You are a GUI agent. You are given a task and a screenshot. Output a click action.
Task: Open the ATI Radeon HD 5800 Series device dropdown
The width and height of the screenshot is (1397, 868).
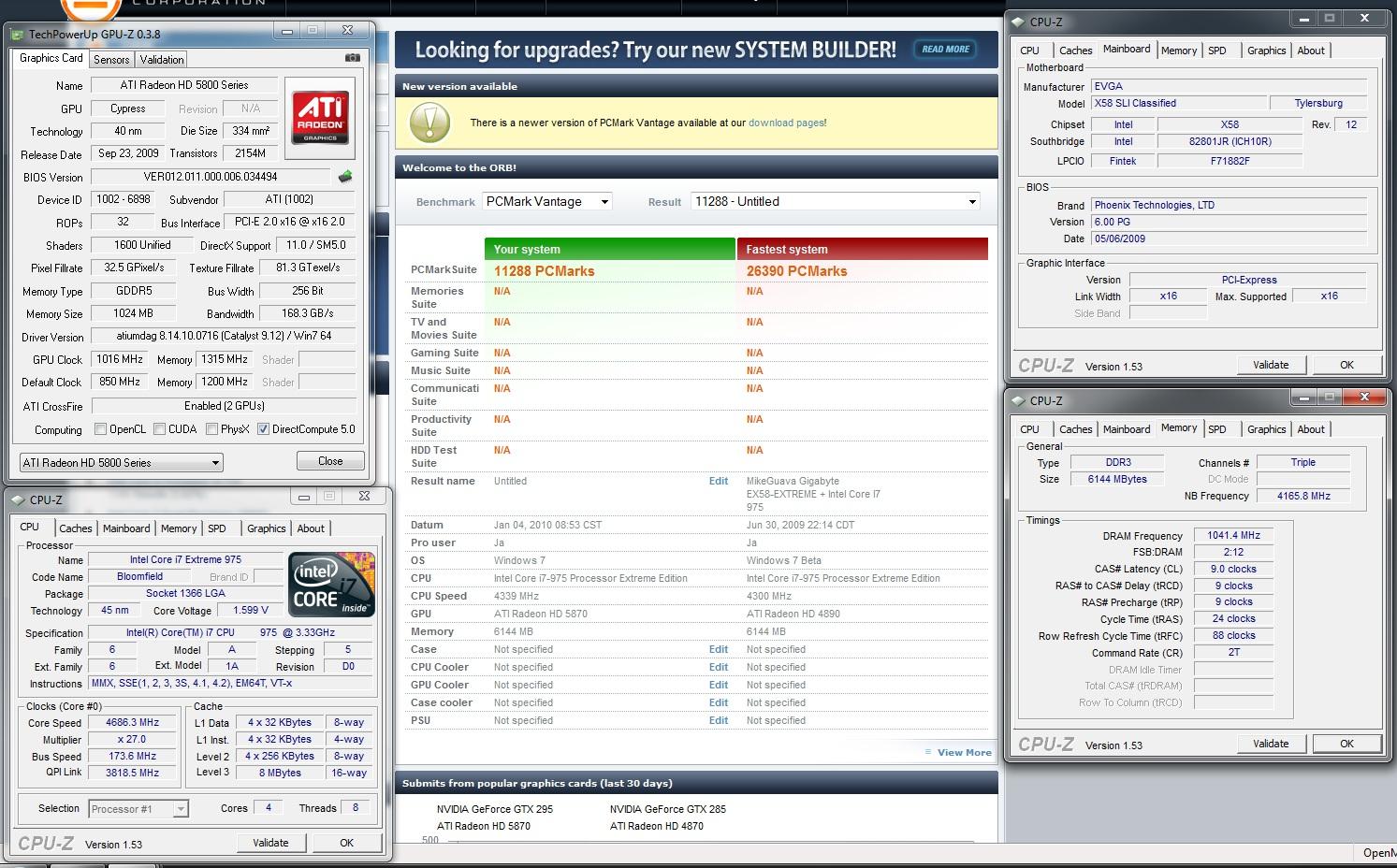[x=121, y=462]
